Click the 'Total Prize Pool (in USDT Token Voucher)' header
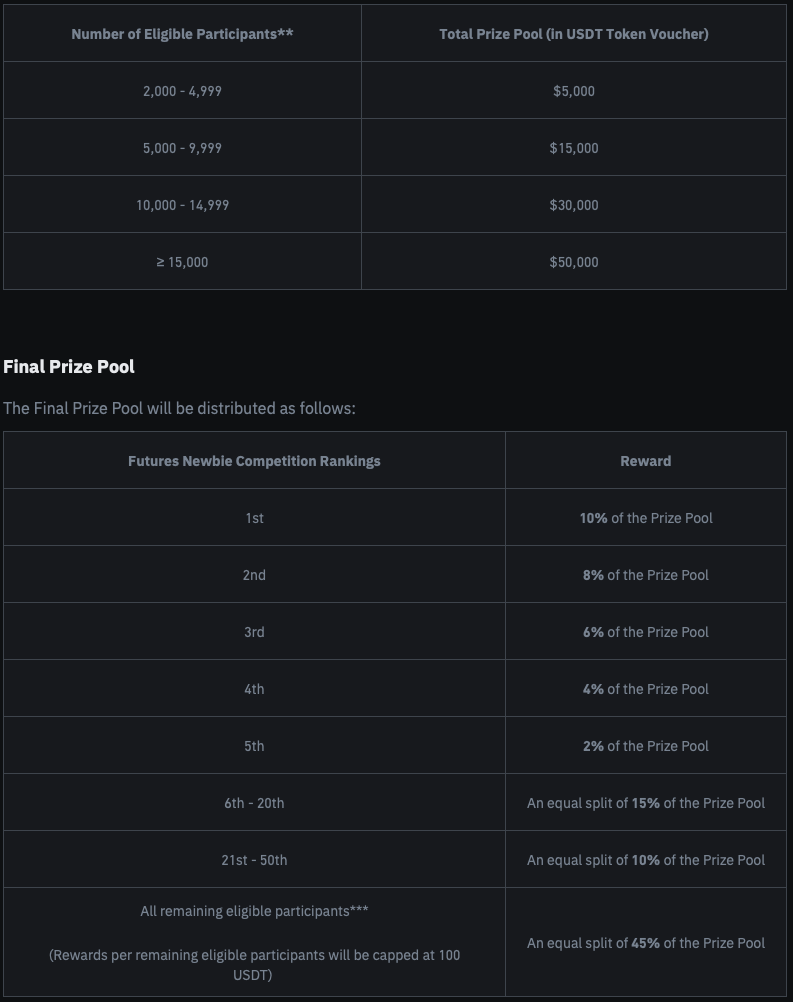793x1002 pixels. (x=574, y=34)
